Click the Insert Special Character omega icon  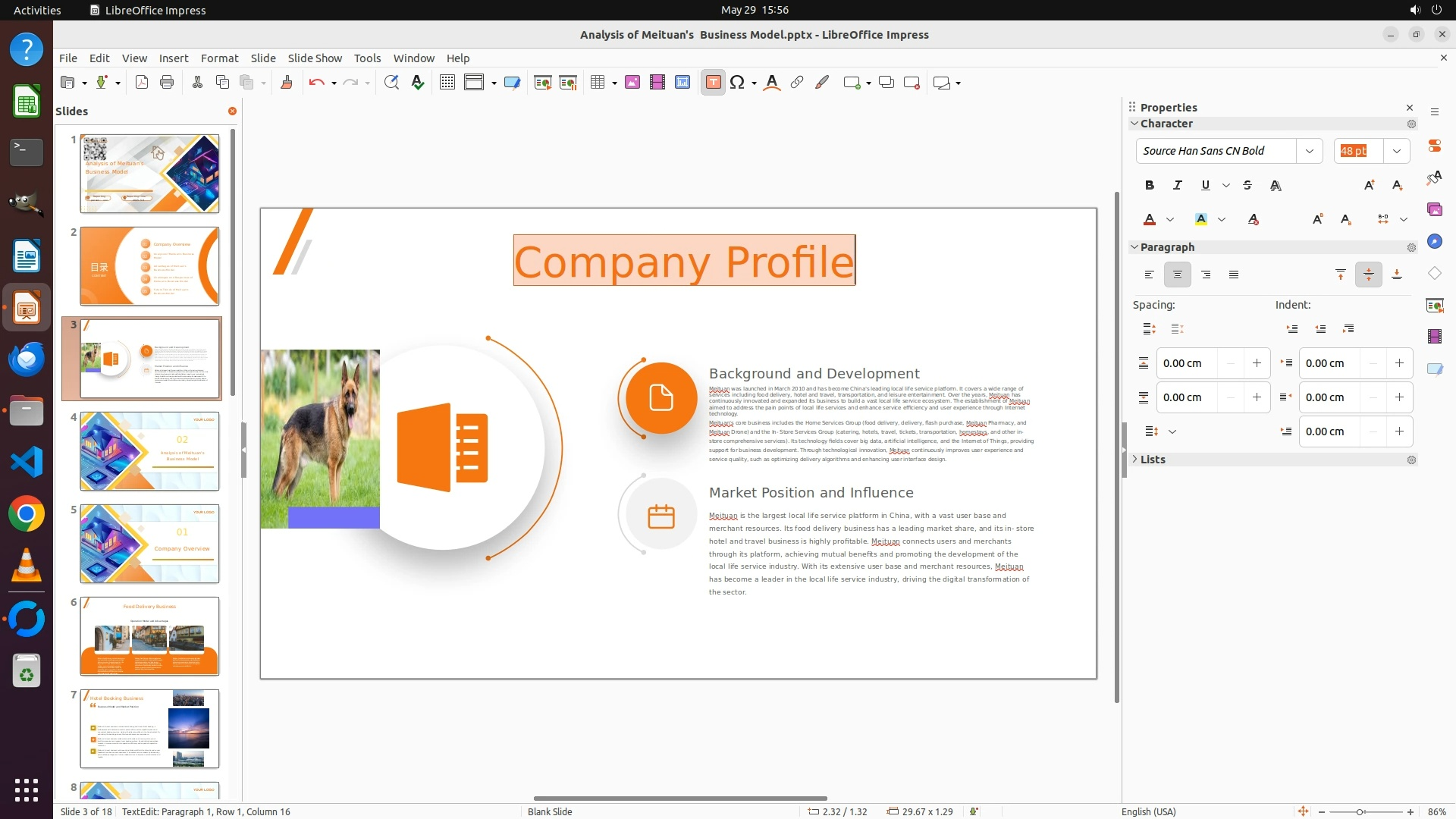pyautogui.click(x=736, y=83)
